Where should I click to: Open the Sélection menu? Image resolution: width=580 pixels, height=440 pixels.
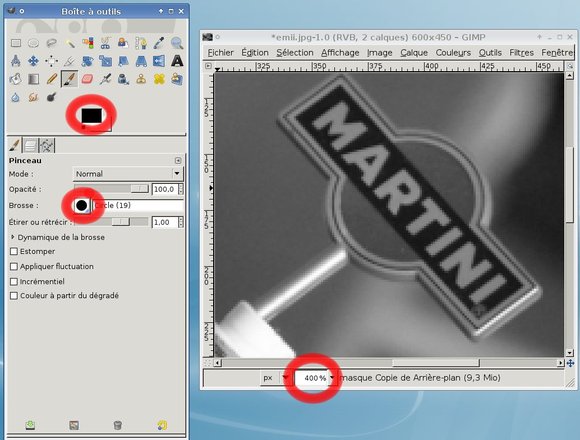295,53
